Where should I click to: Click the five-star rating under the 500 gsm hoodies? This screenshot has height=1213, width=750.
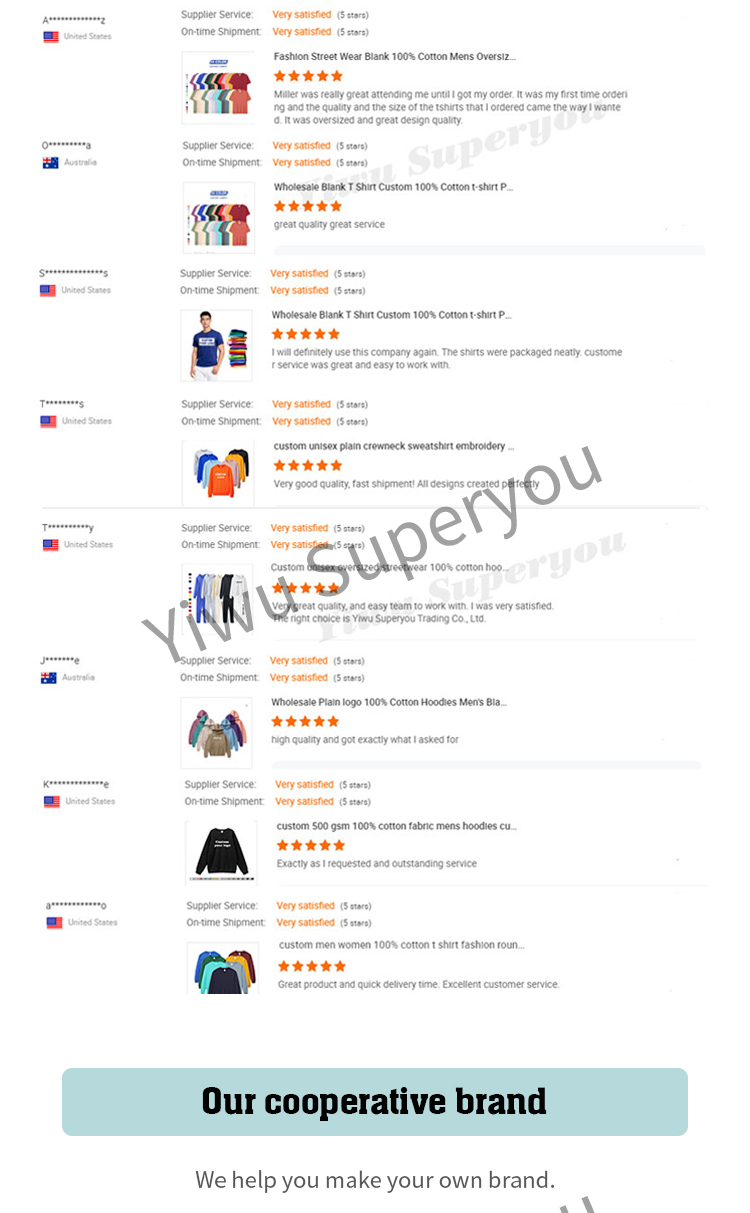[x=311, y=846]
